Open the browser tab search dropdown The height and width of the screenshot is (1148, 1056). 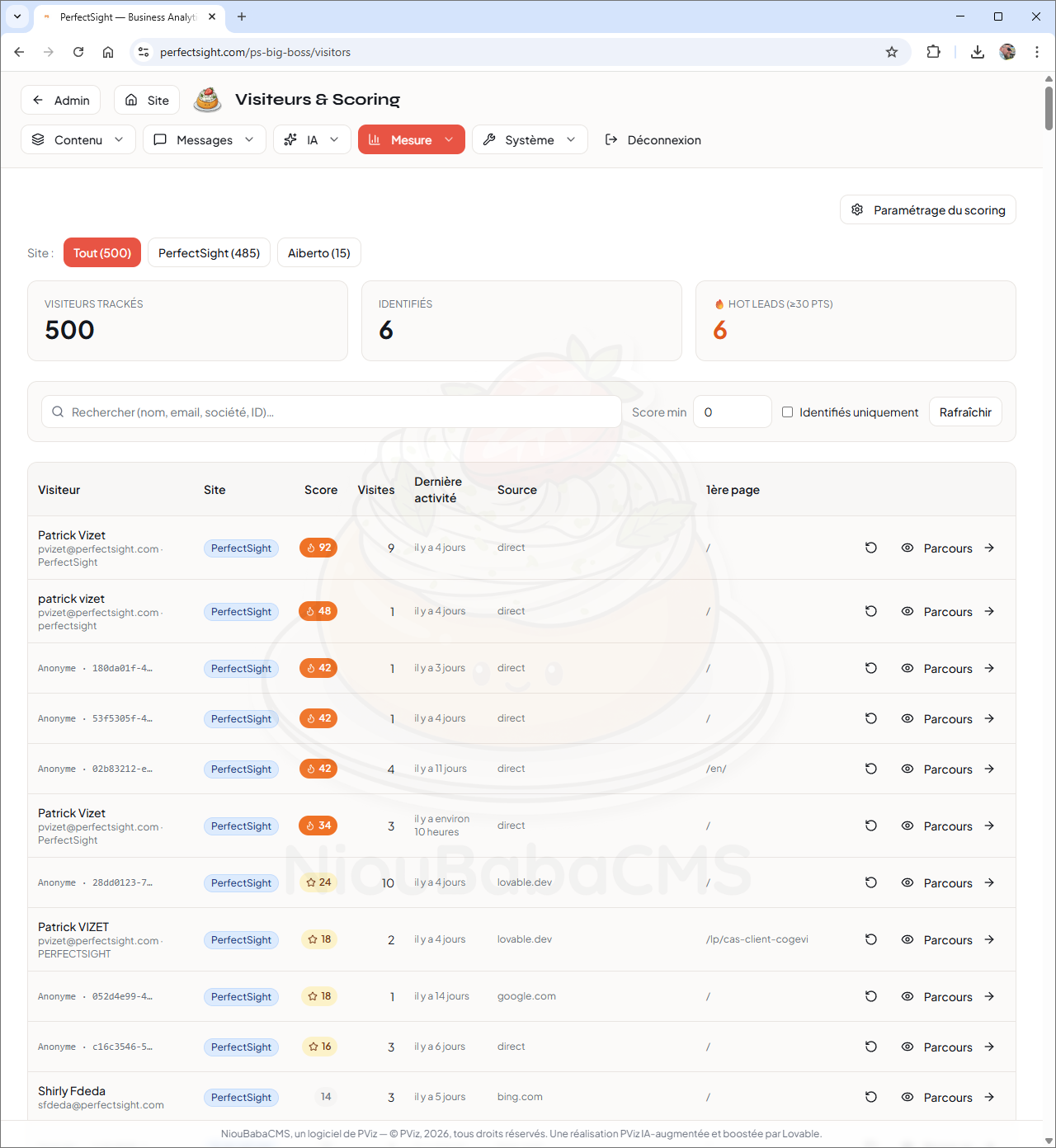click(x=17, y=16)
